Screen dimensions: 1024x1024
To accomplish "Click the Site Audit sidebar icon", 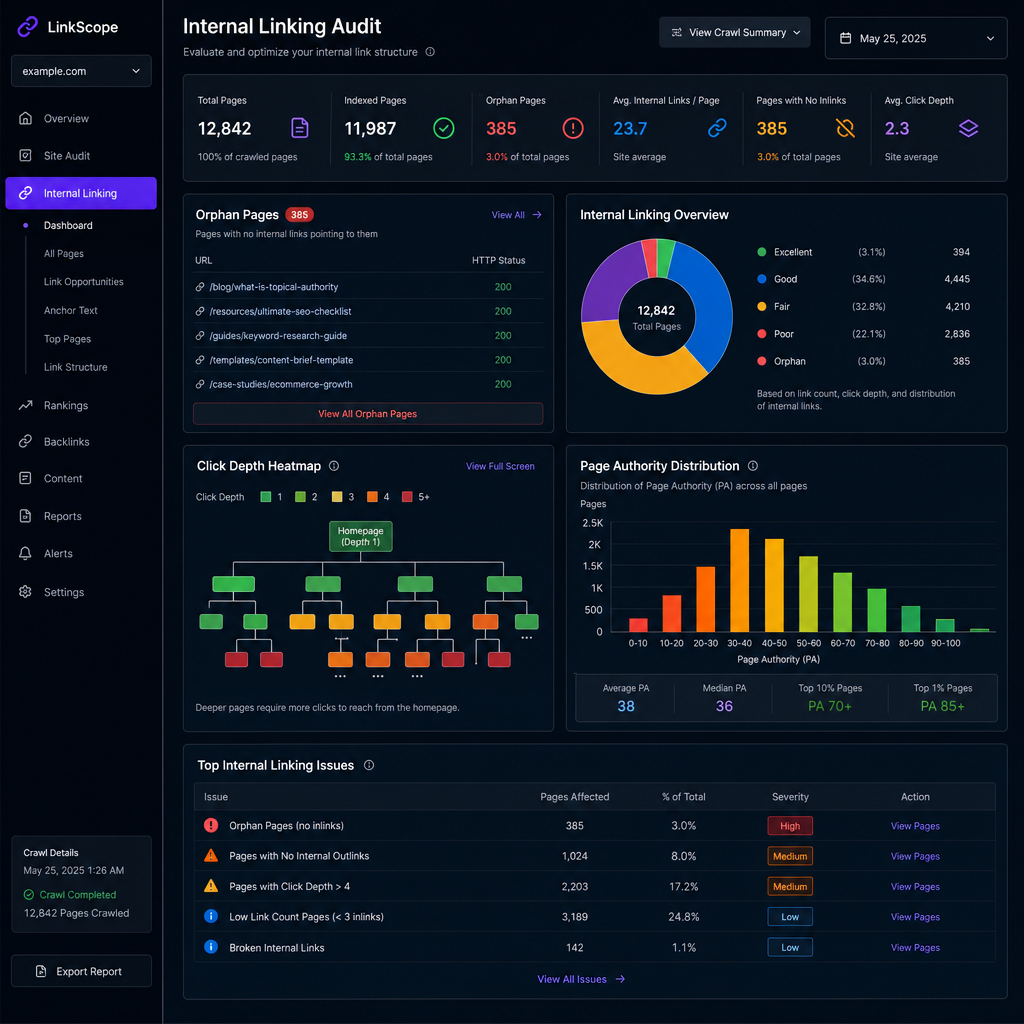I will pyautogui.click(x=25, y=155).
